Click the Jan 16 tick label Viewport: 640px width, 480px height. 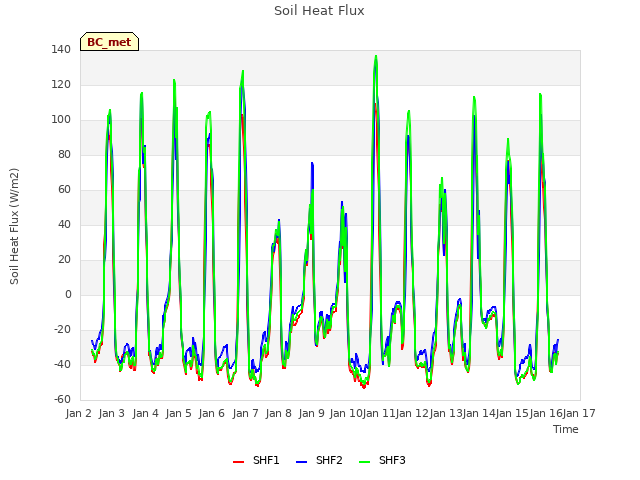546,413
